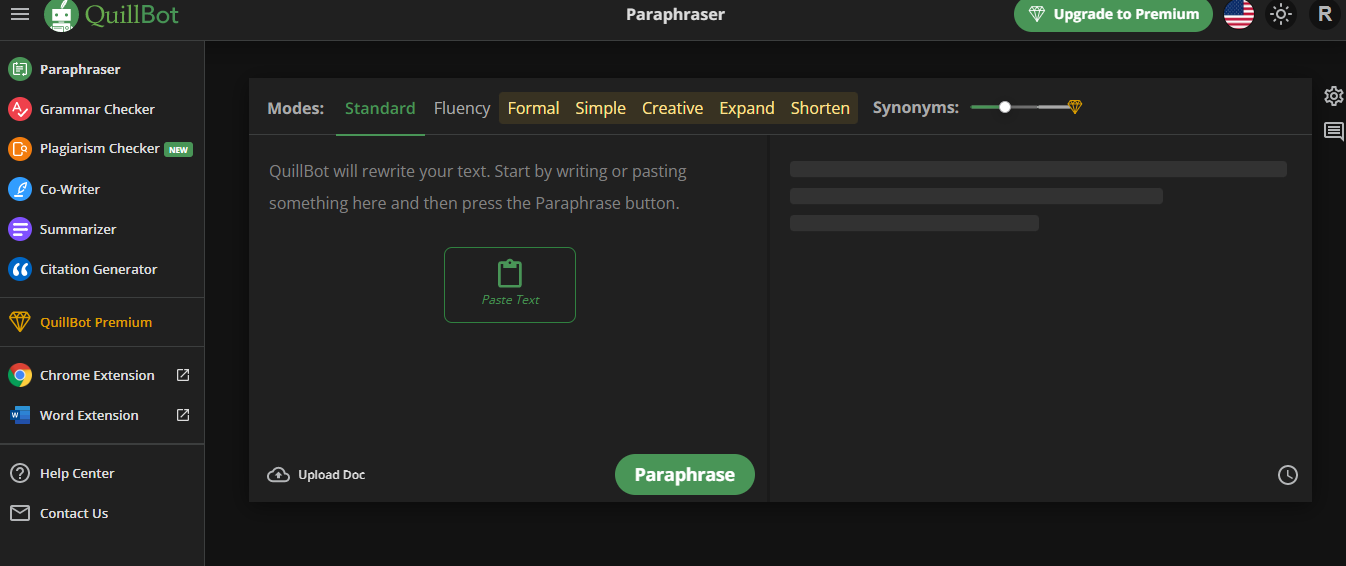Click the Contact Us envelope icon
This screenshot has width=1346, height=566.
pyautogui.click(x=20, y=513)
